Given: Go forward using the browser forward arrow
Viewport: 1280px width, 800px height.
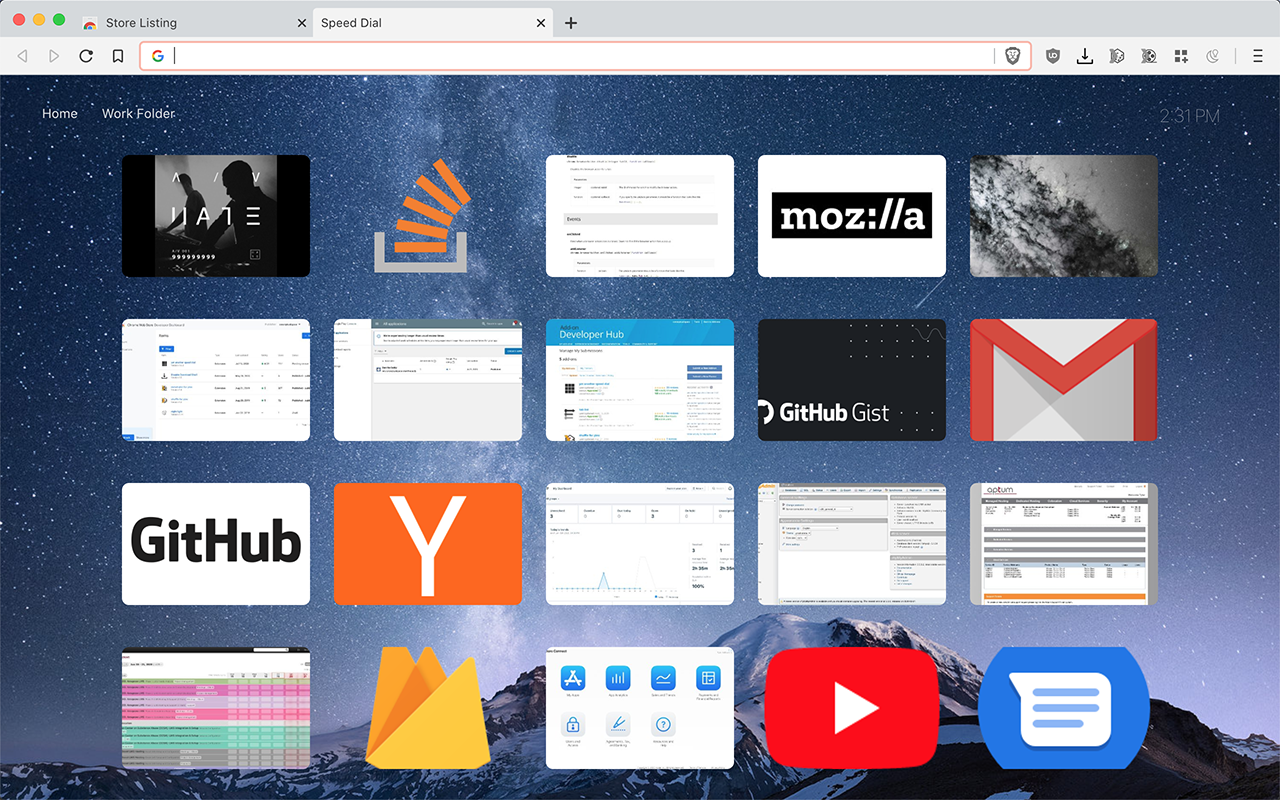Looking at the screenshot, I should coord(54,56).
